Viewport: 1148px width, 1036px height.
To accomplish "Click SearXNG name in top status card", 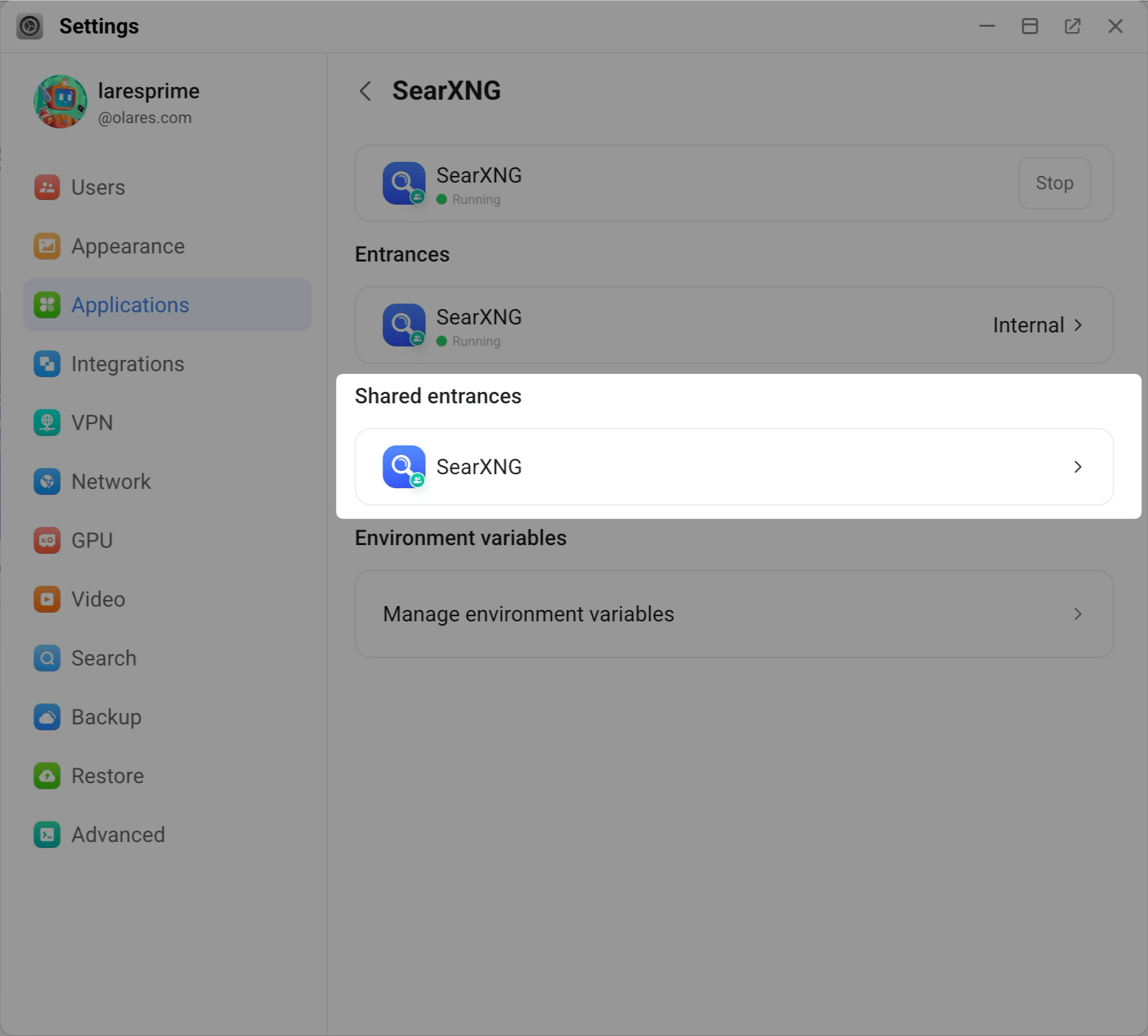I will (479, 175).
